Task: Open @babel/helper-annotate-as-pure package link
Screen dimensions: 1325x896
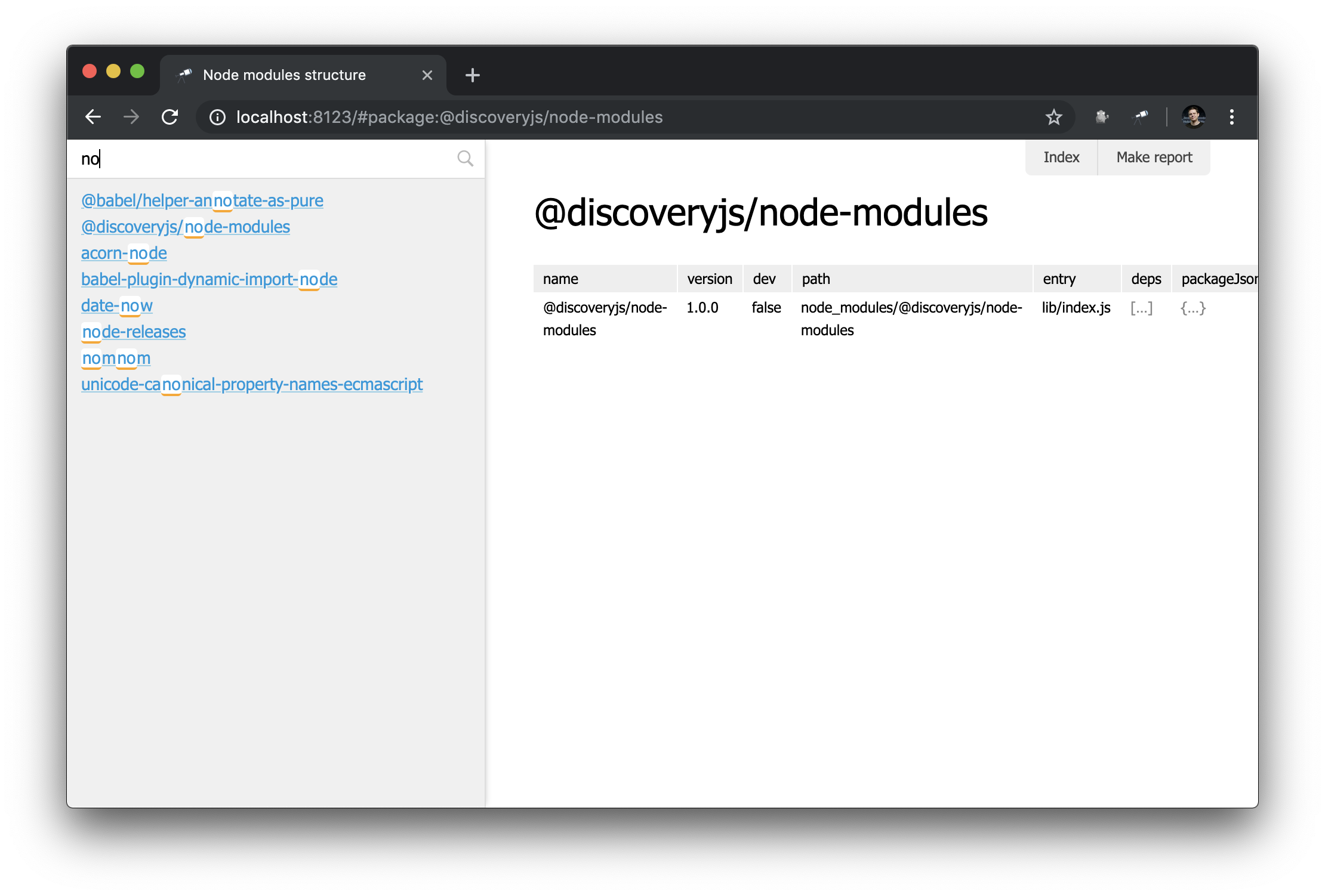Action: click(x=202, y=200)
